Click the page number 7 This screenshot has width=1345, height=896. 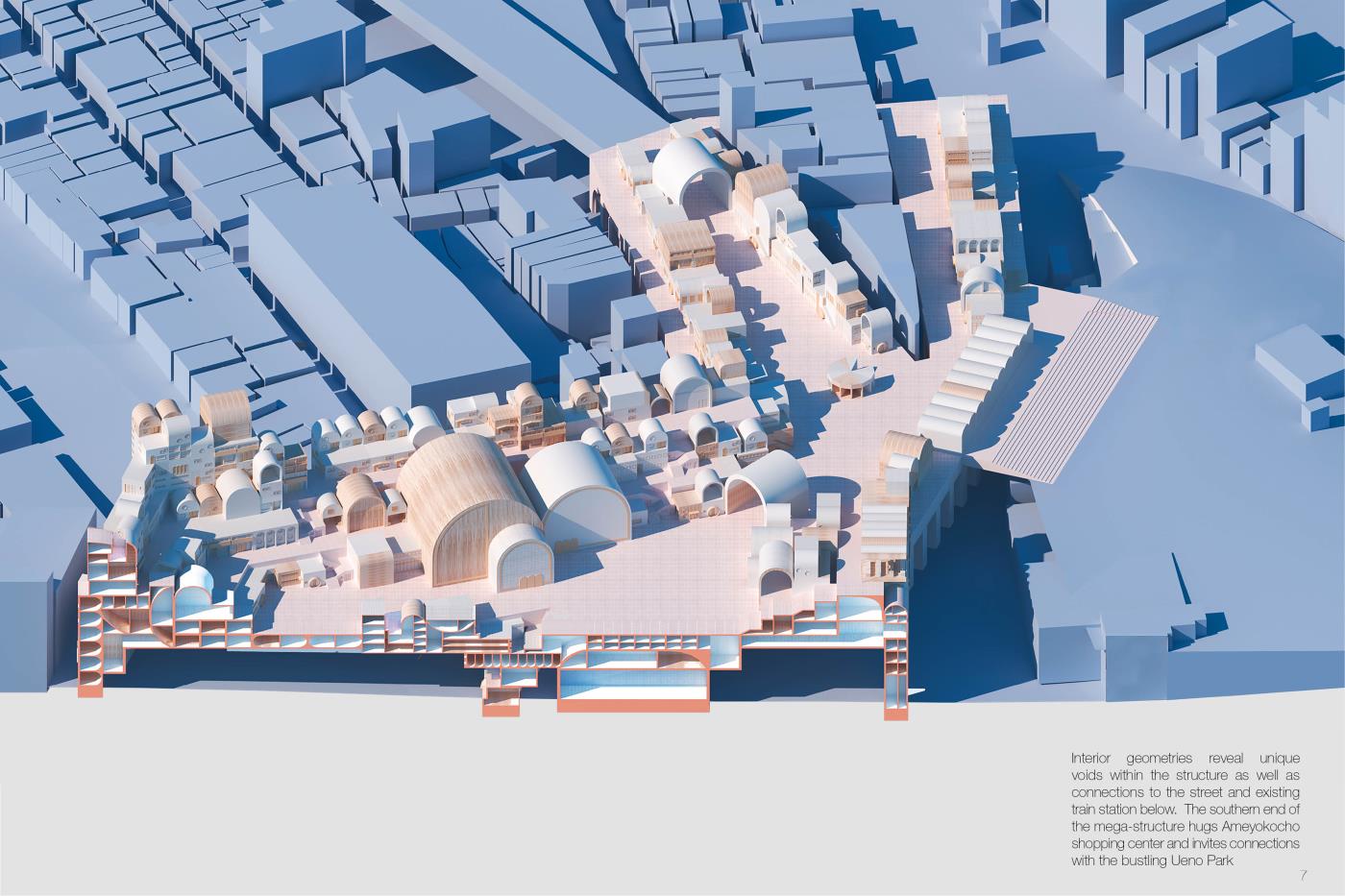pos(1303,875)
